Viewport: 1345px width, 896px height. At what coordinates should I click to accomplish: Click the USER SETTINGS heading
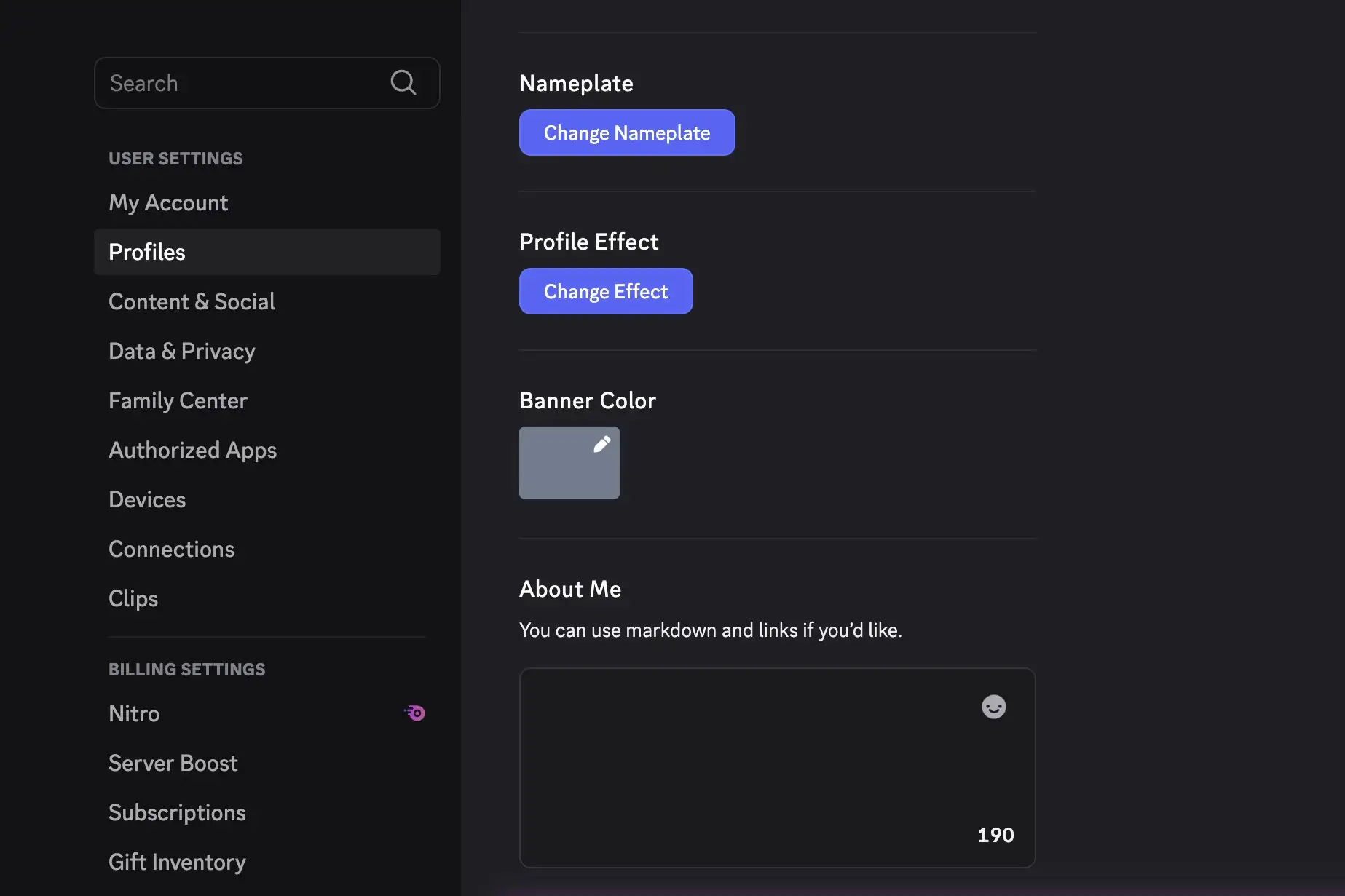click(x=175, y=158)
